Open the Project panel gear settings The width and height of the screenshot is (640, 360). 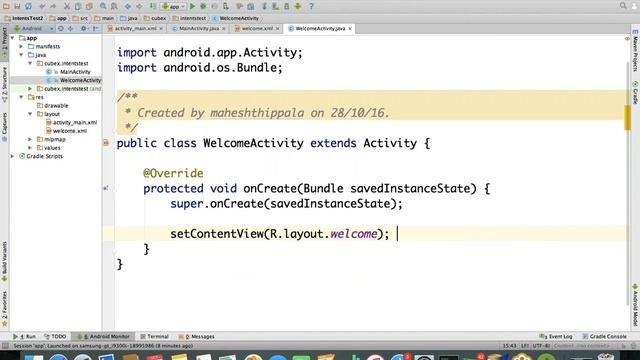[84, 29]
